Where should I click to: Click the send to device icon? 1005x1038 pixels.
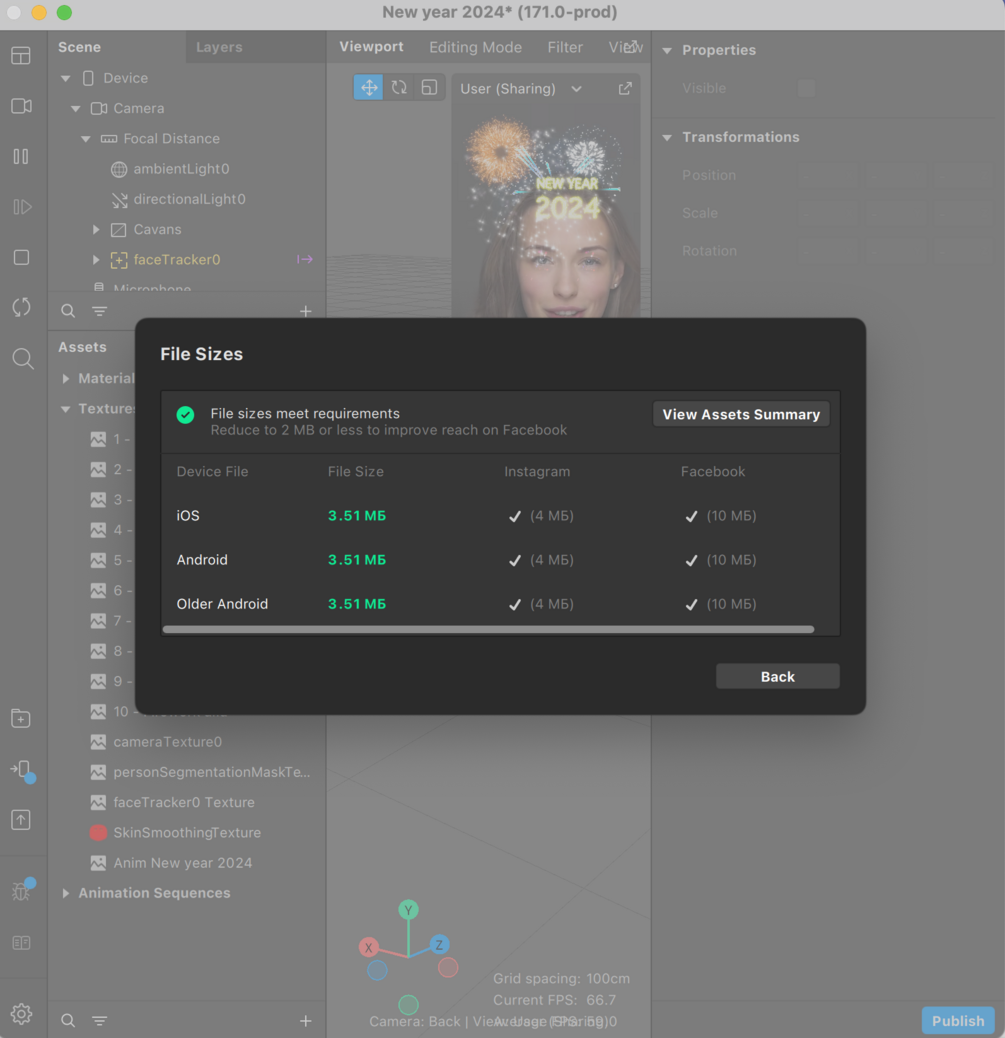(x=23, y=771)
